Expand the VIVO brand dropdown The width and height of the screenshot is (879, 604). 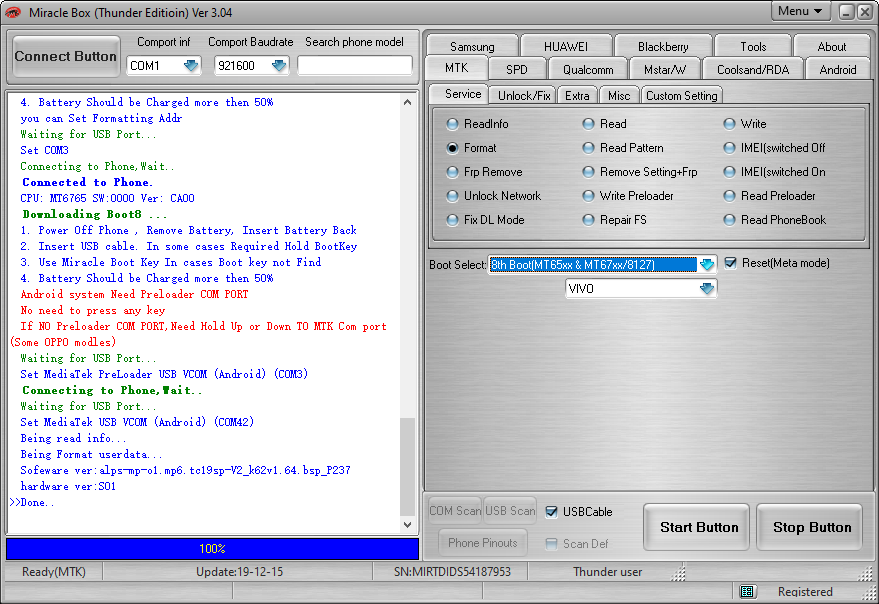(707, 288)
